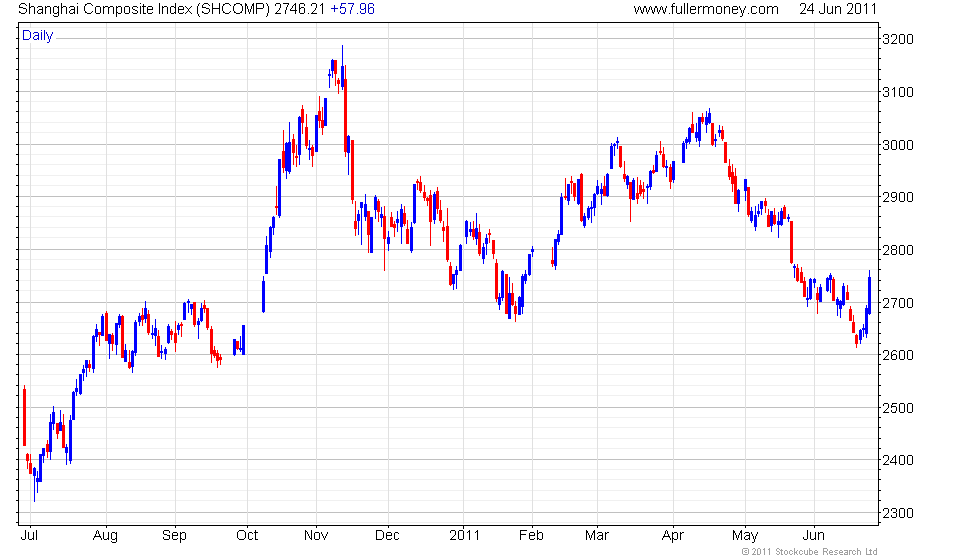Click the 2400 price axis label
Screen dimensions: 960x560
pos(898,460)
